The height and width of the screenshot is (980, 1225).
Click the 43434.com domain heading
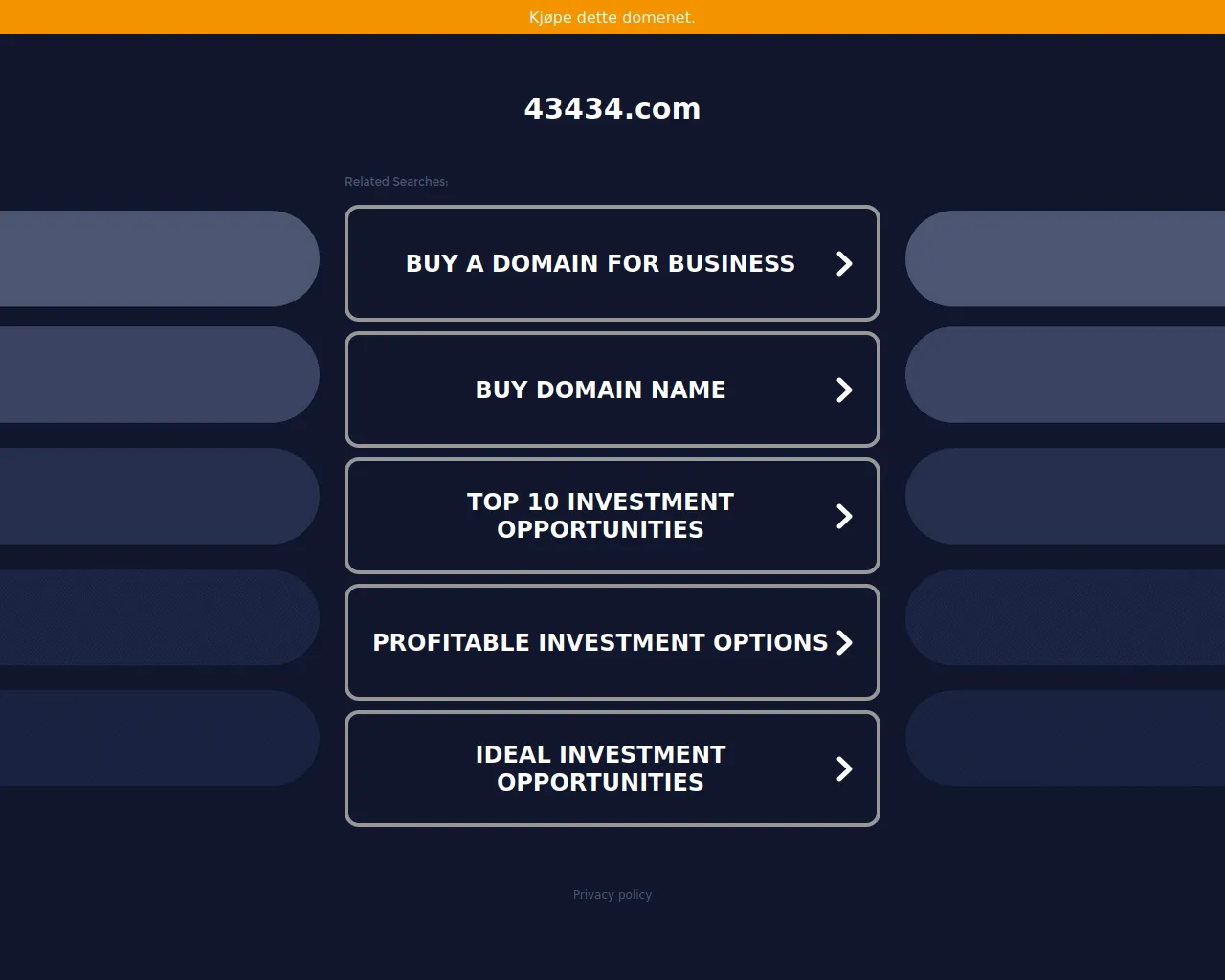point(612,109)
